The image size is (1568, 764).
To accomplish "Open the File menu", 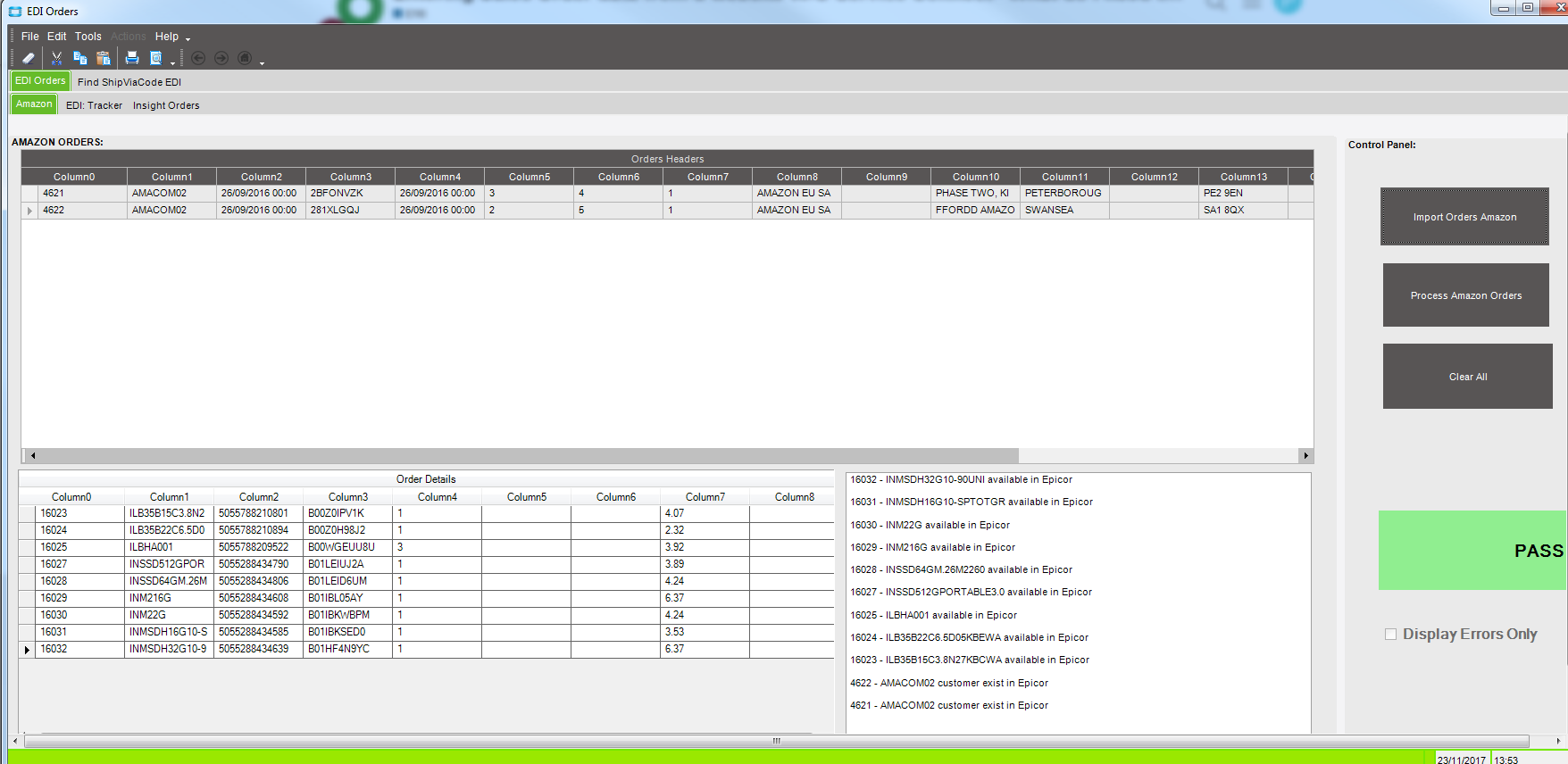I will [30, 37].
